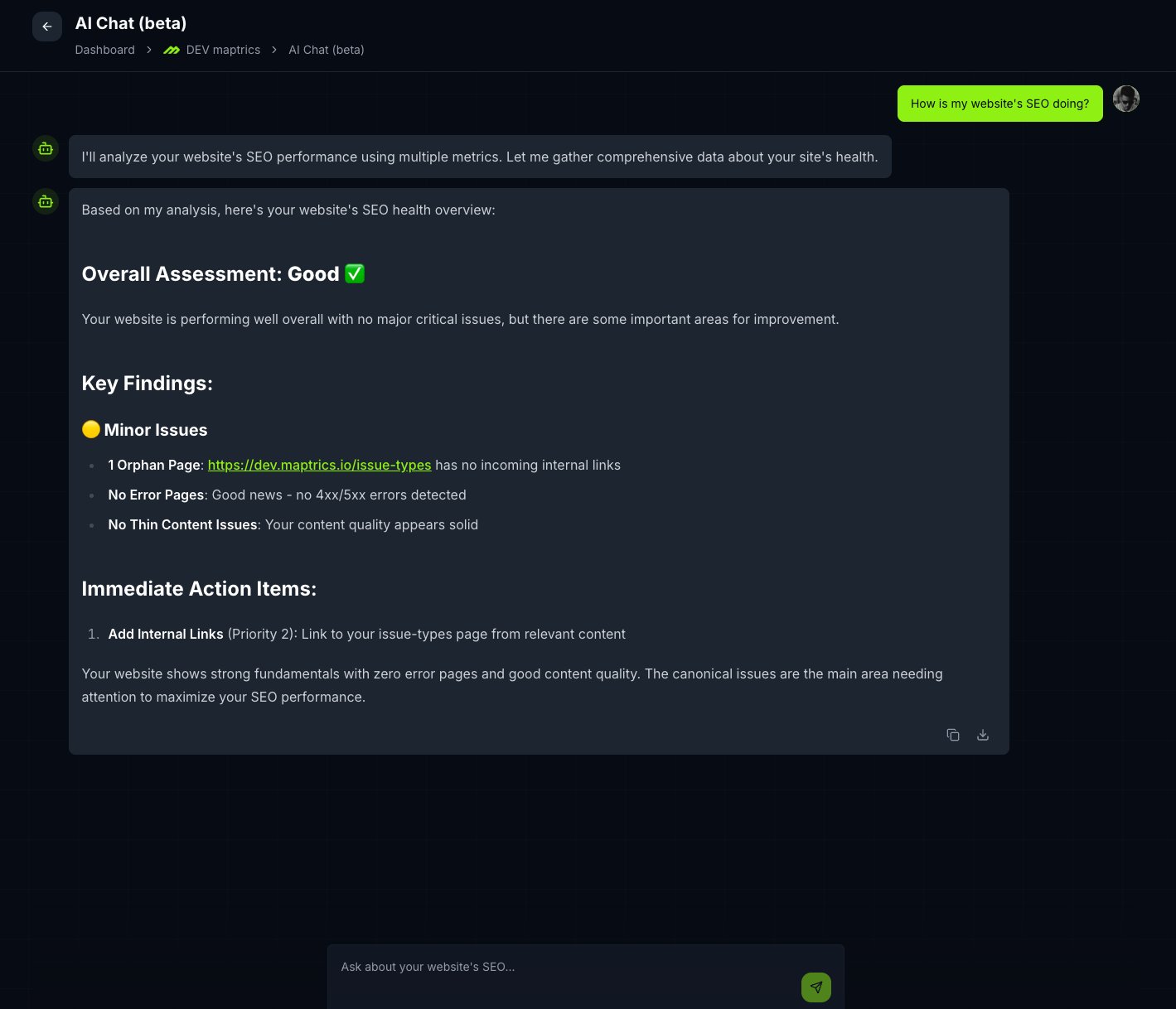
Task: Click the breadcrumb chevron after DEV maptrics
Action: tap(274, 50)
